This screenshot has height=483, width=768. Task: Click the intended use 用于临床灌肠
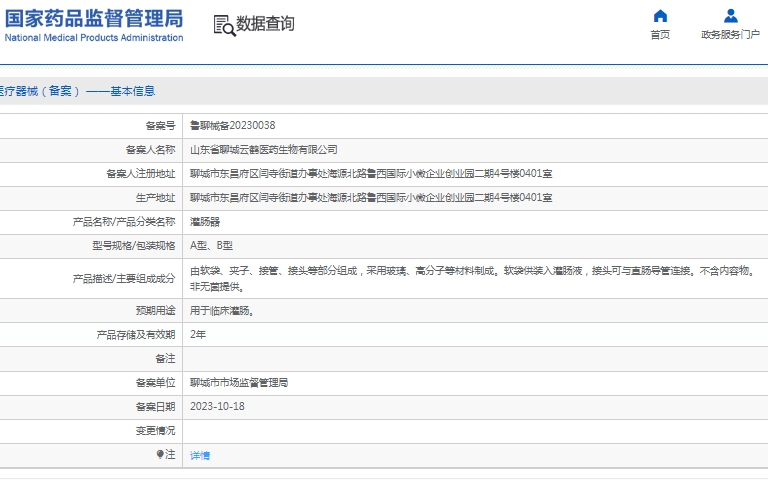pyautogui.click(x=222, y=311)
